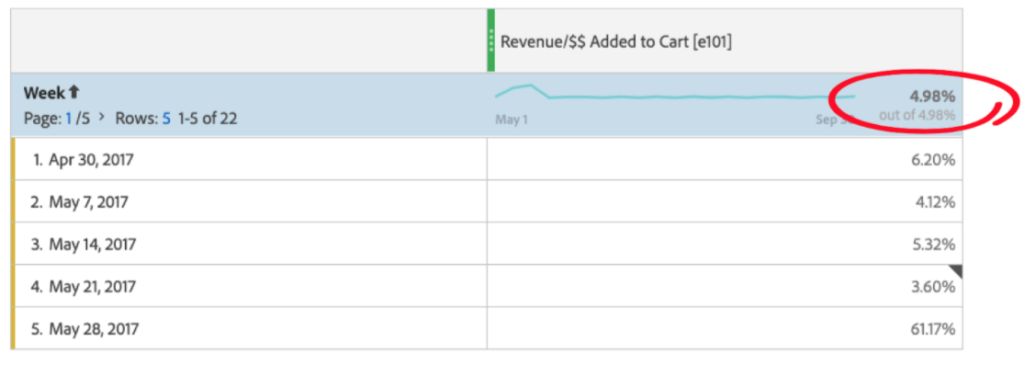Click the 4.12% value cell
The image size is (1024, 366).
coord(725,201)
